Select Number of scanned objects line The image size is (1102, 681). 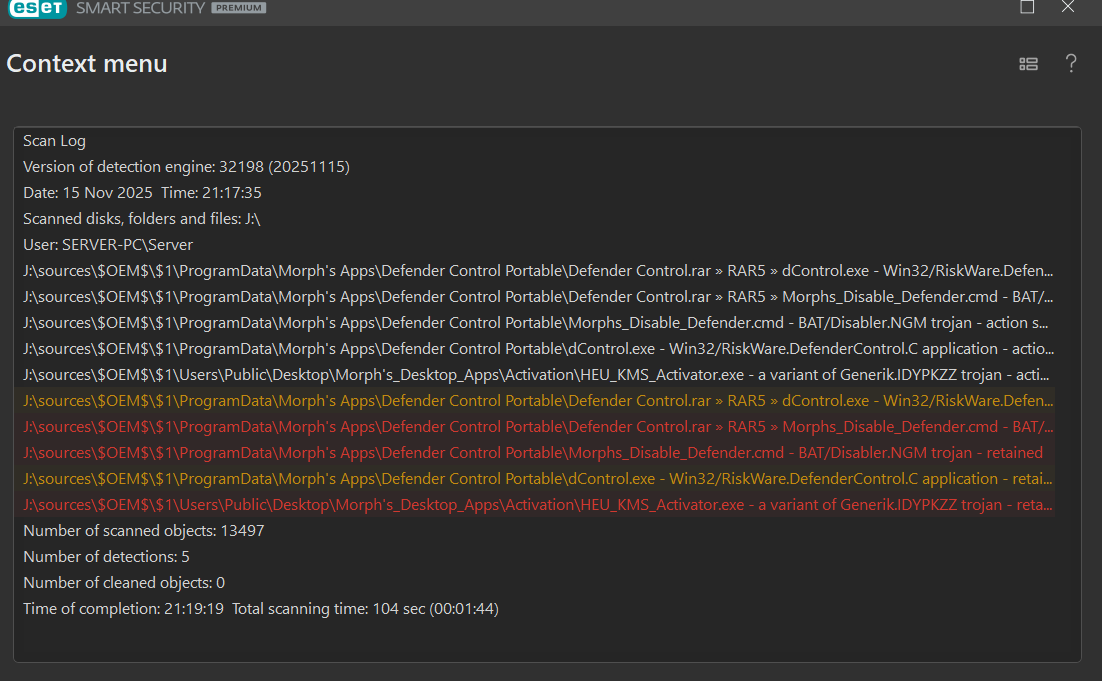tap(143, 530)
